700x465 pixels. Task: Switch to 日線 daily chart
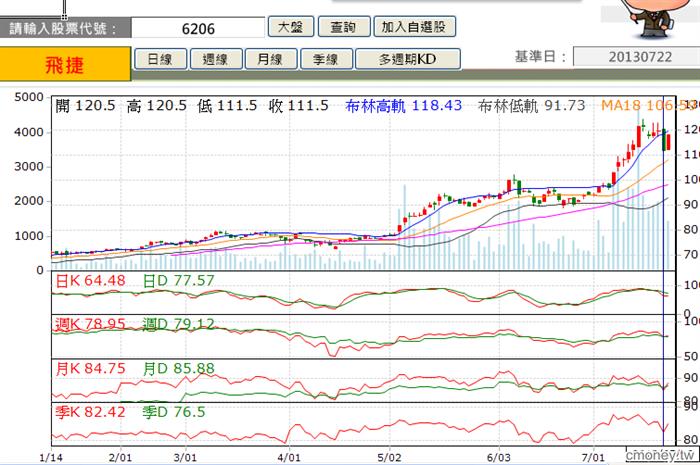pos(160,59)
